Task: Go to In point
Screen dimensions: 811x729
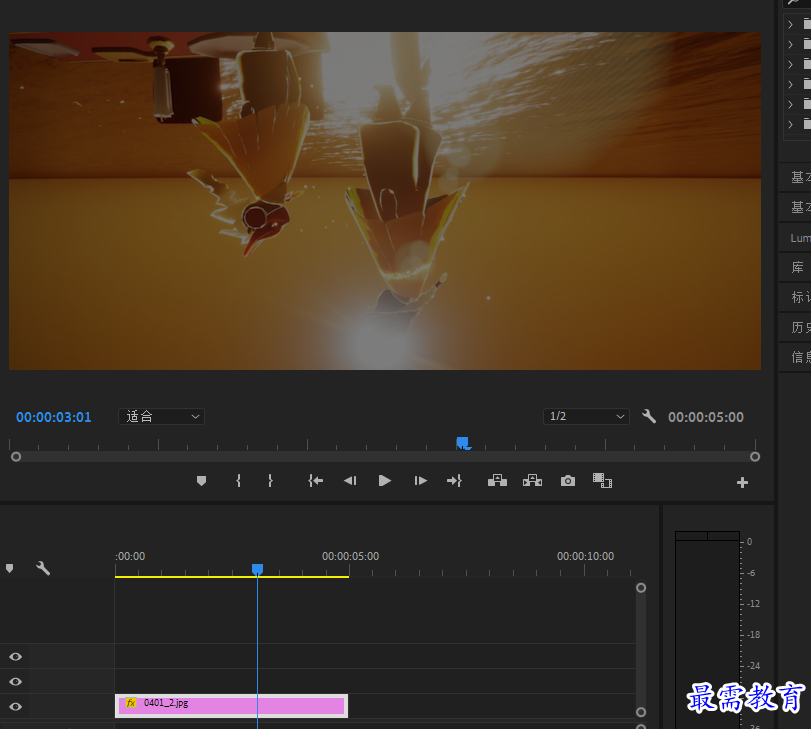Action: 316,481
